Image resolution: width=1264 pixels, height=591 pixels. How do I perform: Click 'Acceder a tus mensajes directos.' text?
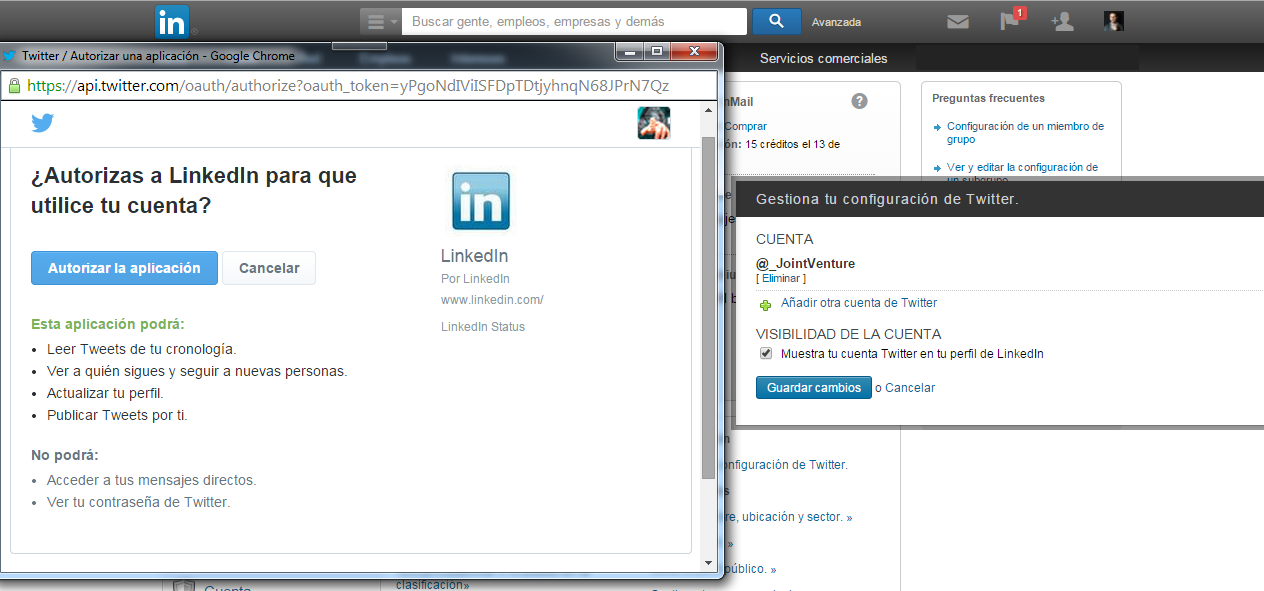point(151,480)
